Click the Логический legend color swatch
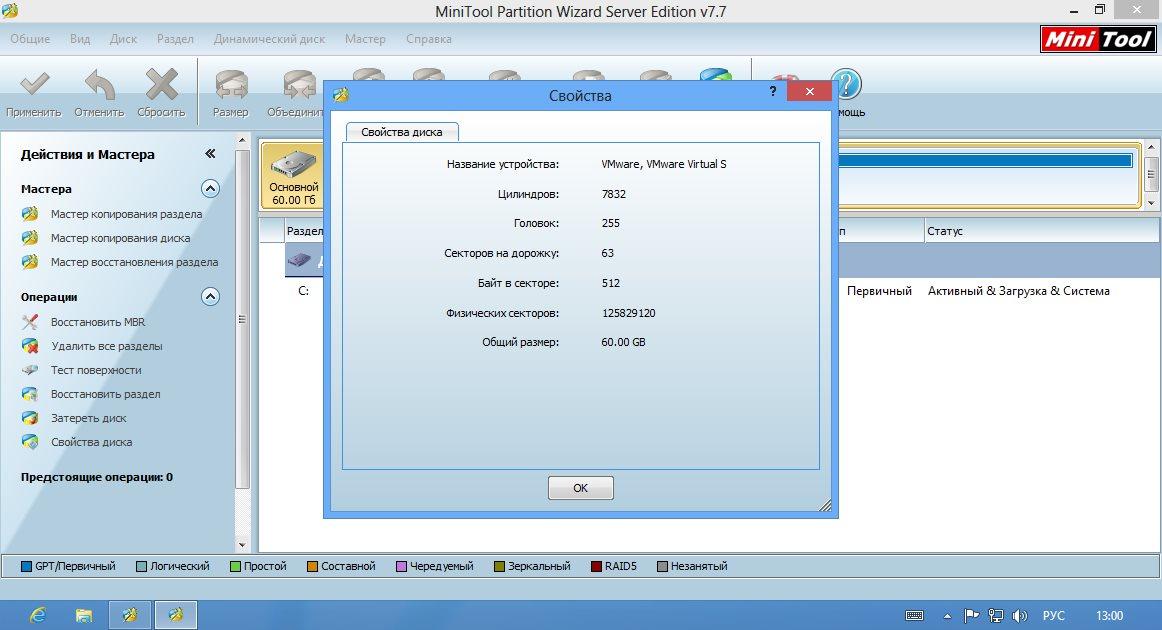The image size is (1162, 630). coord(142,566)
